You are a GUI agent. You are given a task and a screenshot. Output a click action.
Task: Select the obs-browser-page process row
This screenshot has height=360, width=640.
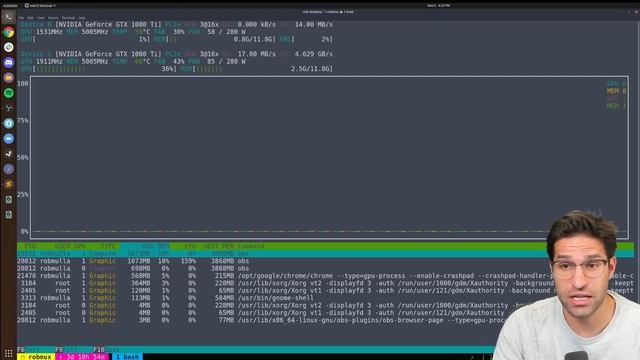(325, 320)
